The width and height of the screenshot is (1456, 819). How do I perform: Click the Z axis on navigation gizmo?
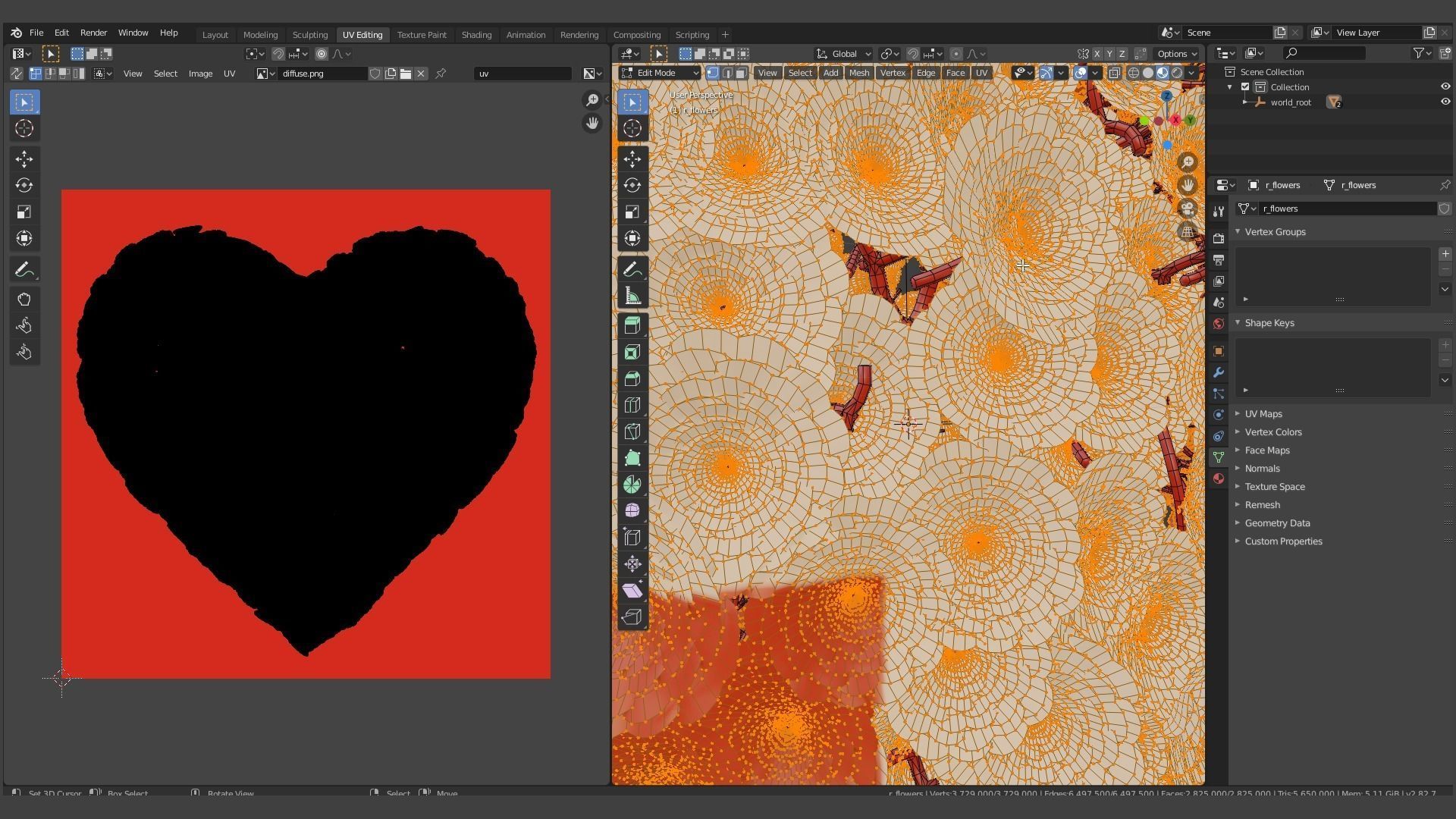click(1167, 96)
